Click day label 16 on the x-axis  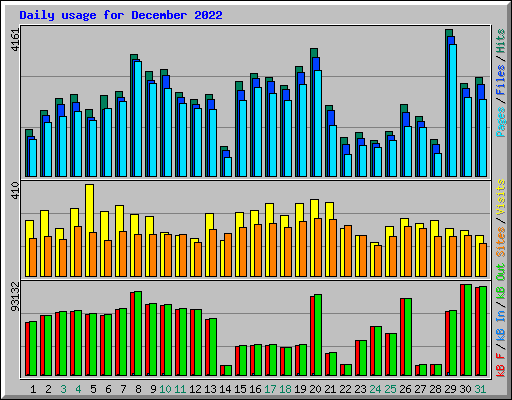click(x=255, y=389)
